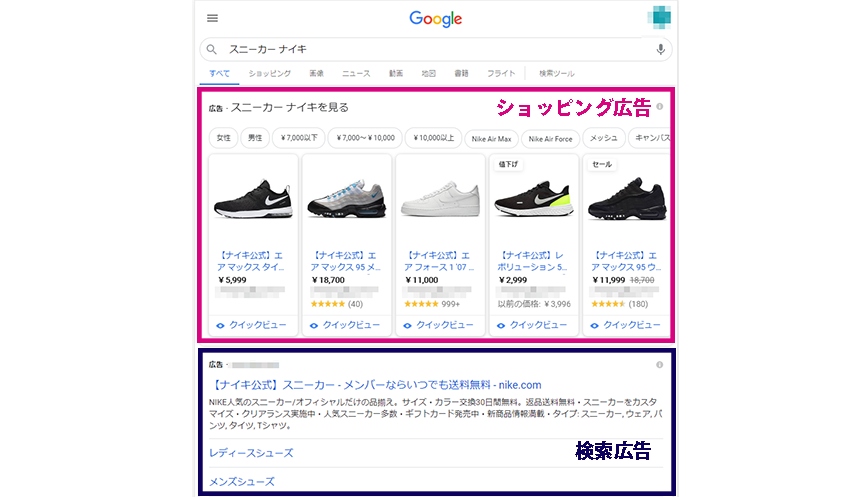Open the エア マックス 95 ウ… product title

[x=626, y=261]
